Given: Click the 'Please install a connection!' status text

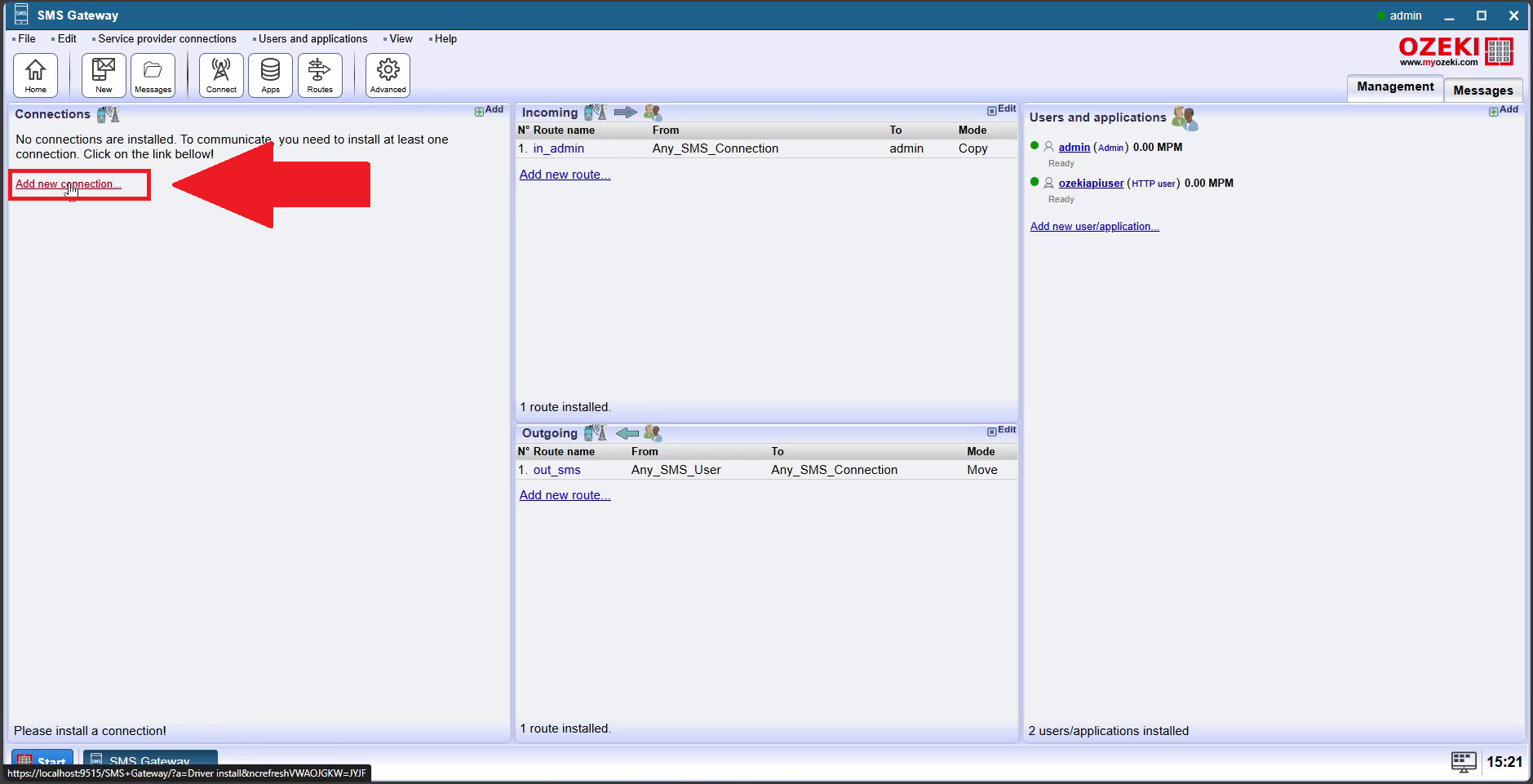Looking at the screenshot, I should click(90, 731).
